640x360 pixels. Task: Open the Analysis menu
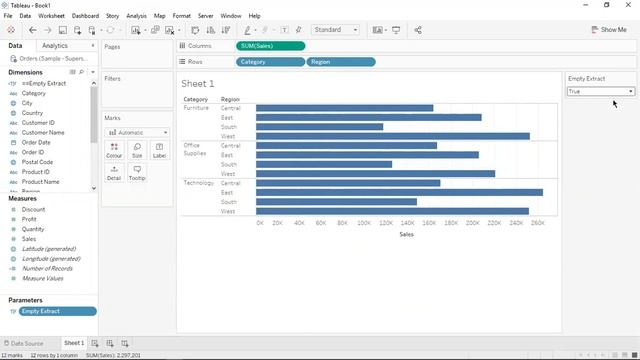[x=136, y=16]
